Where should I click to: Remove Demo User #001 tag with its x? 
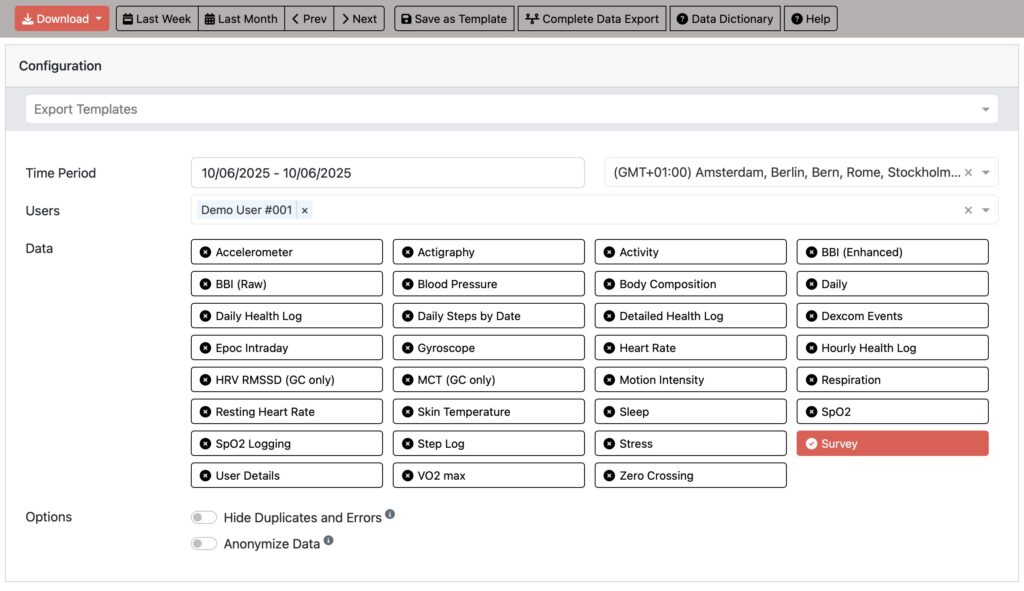tap(305, 210)
